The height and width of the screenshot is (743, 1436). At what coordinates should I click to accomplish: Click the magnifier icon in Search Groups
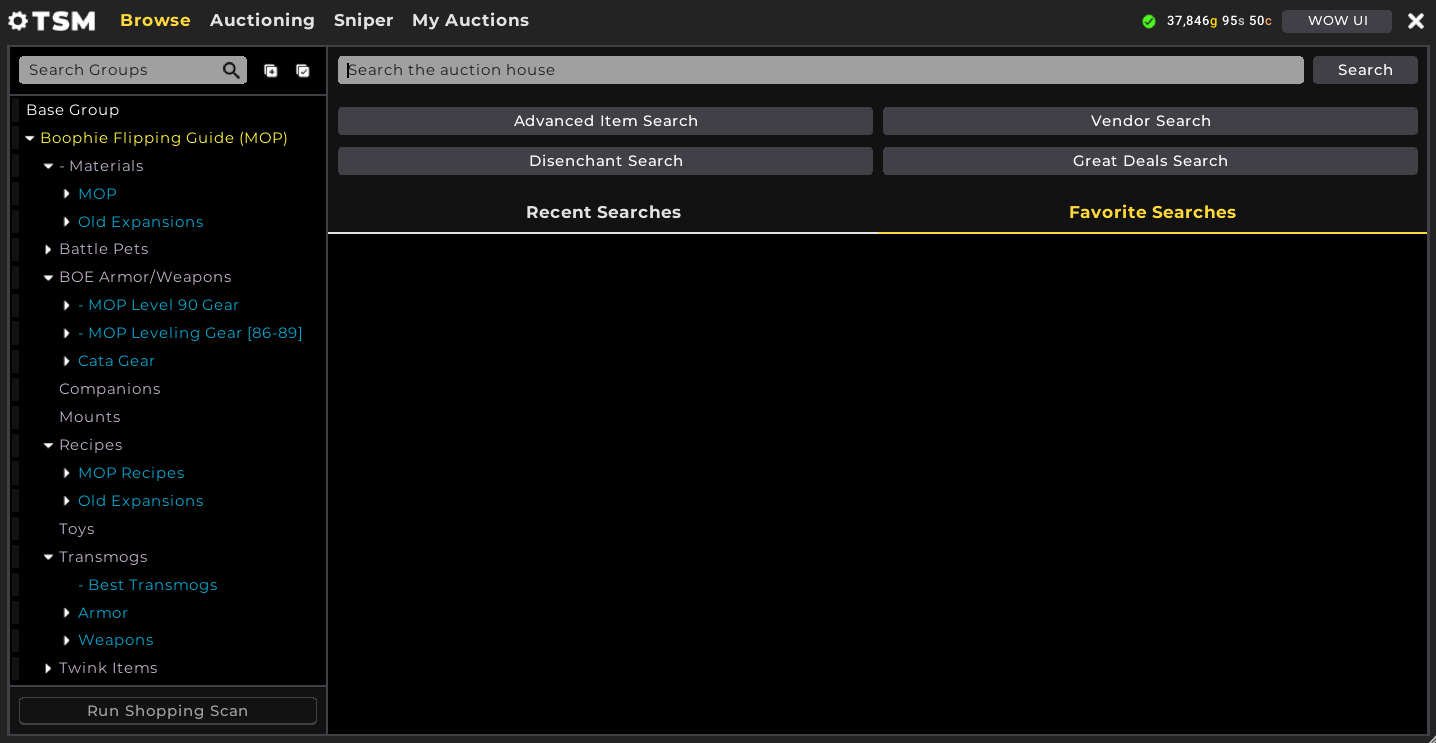pyautogui.click(x=231, y=70)
